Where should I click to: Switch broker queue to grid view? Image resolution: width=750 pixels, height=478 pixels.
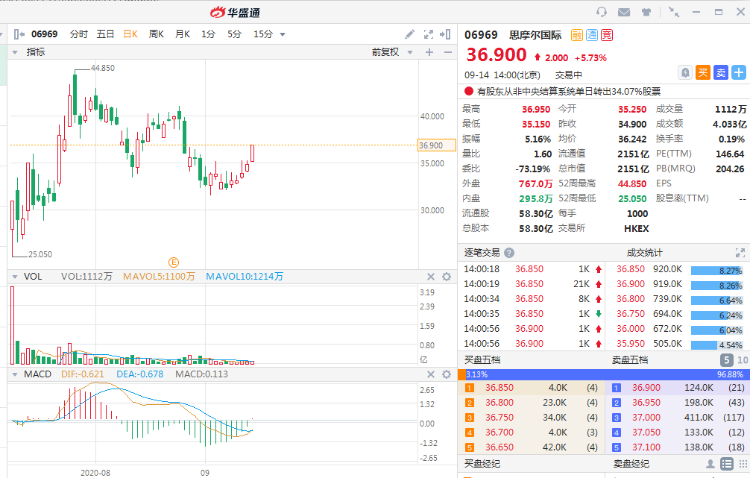click(743, 464)
